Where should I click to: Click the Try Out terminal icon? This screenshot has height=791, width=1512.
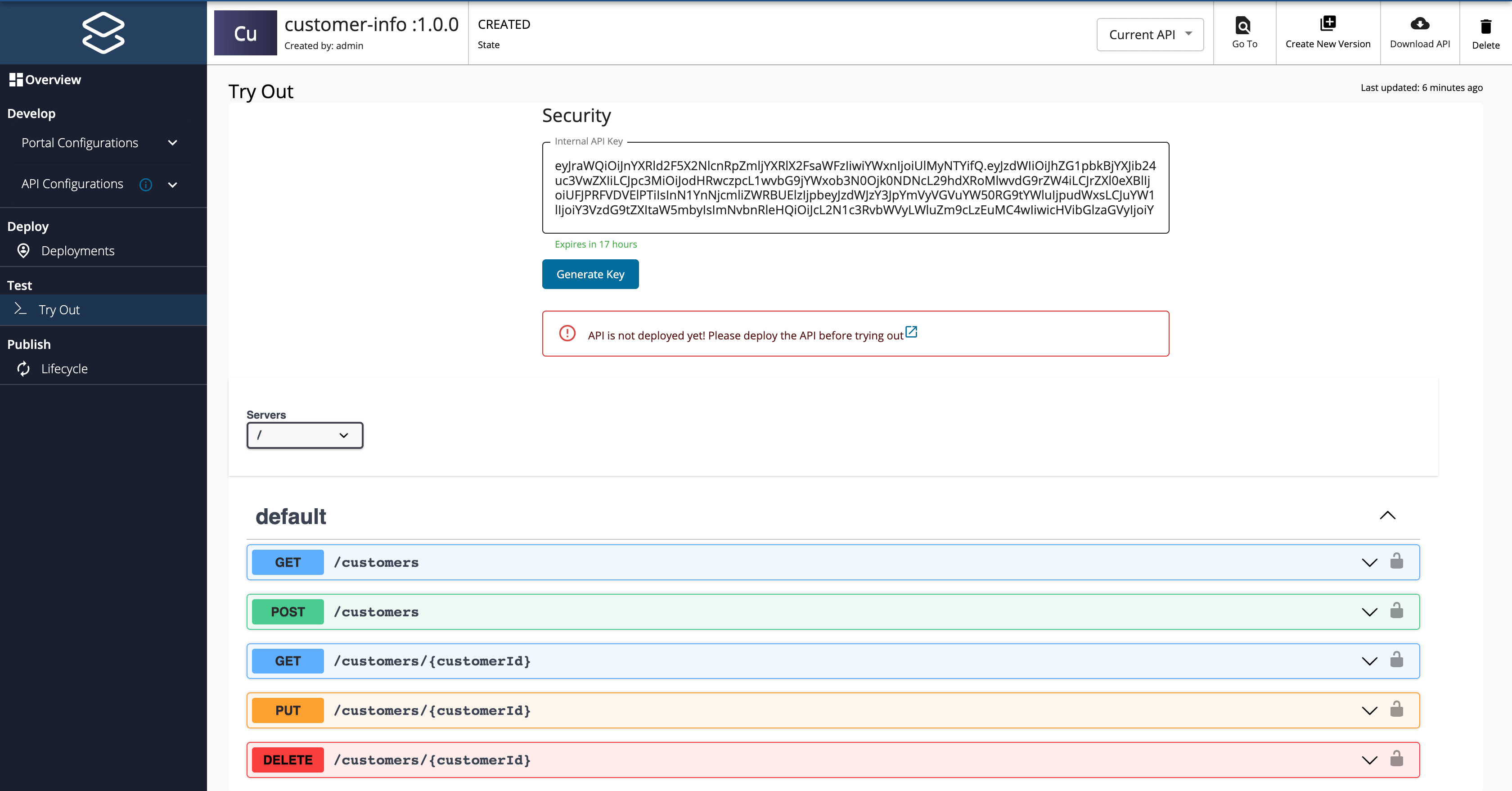pos(21,309)
